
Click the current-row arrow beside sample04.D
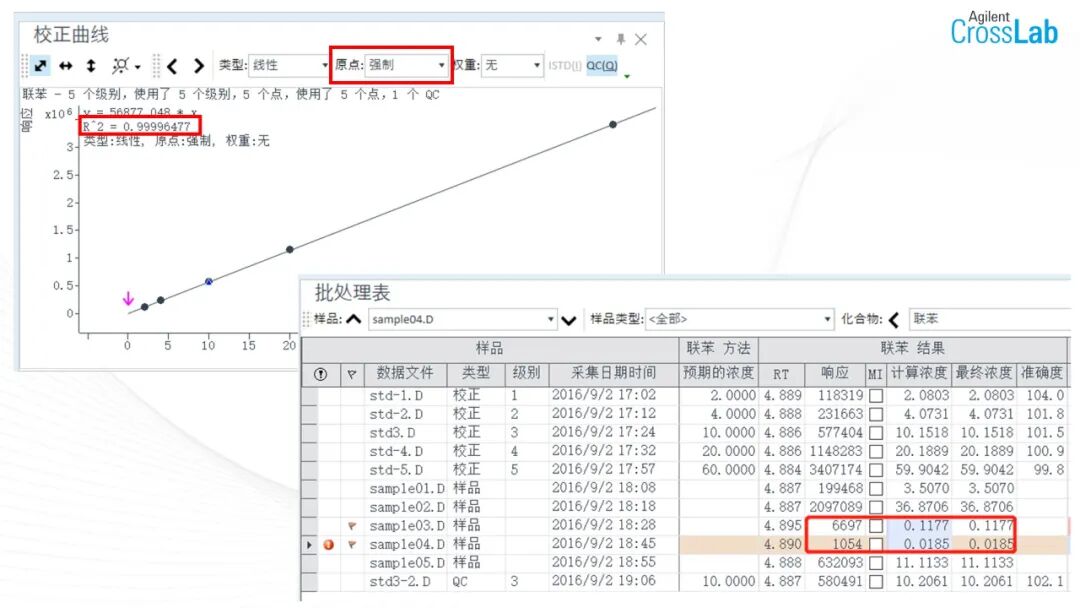(x=309, y=545)
